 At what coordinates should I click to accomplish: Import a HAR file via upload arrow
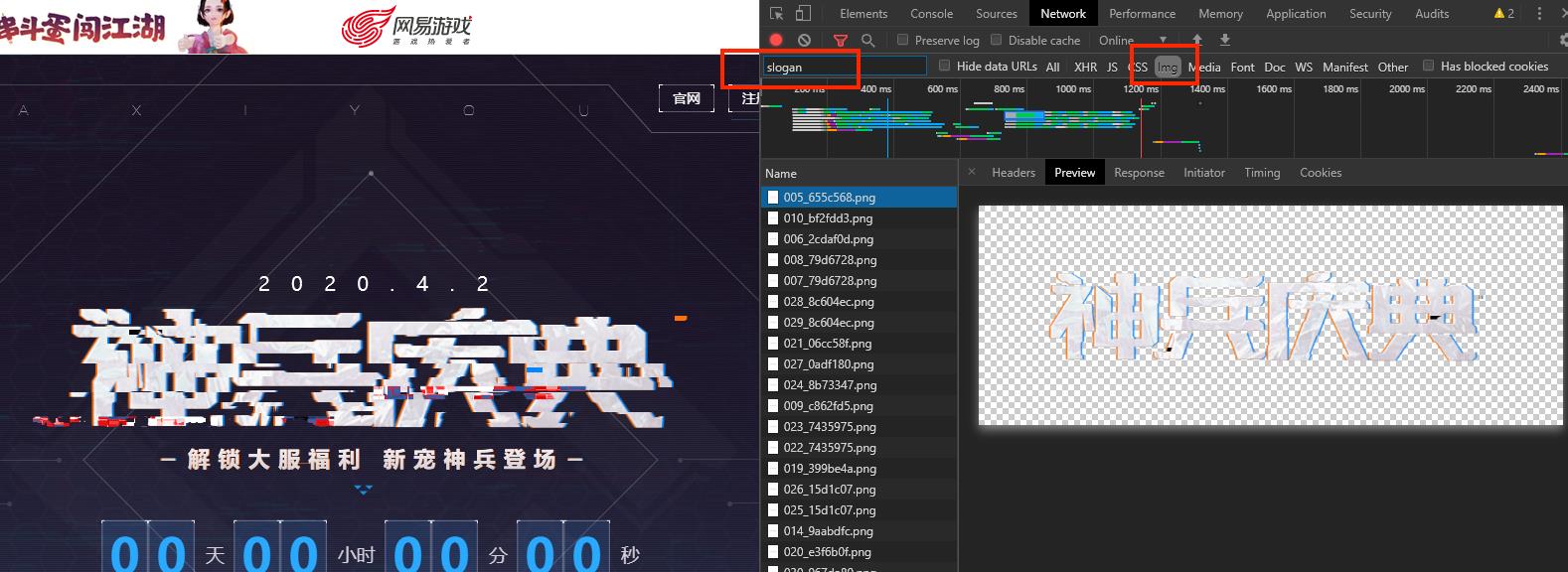coord(1197,40)
